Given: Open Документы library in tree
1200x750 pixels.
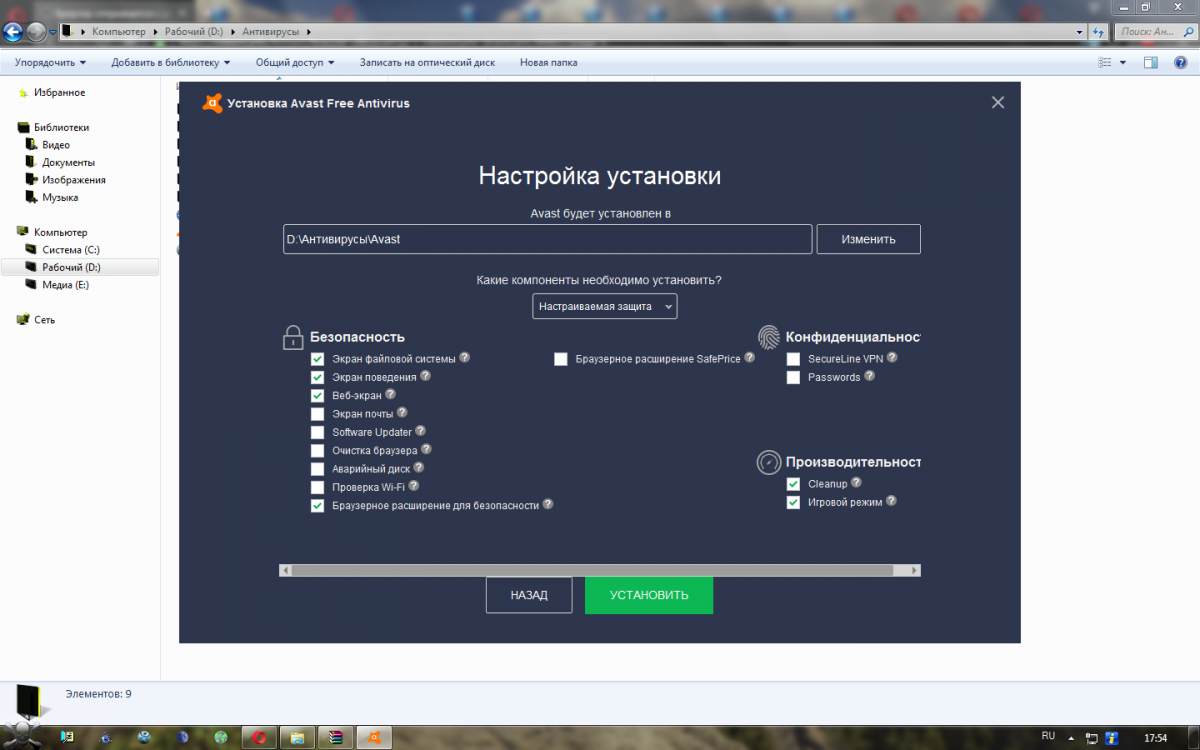Looking at the screenshot, I should (68, 162).
